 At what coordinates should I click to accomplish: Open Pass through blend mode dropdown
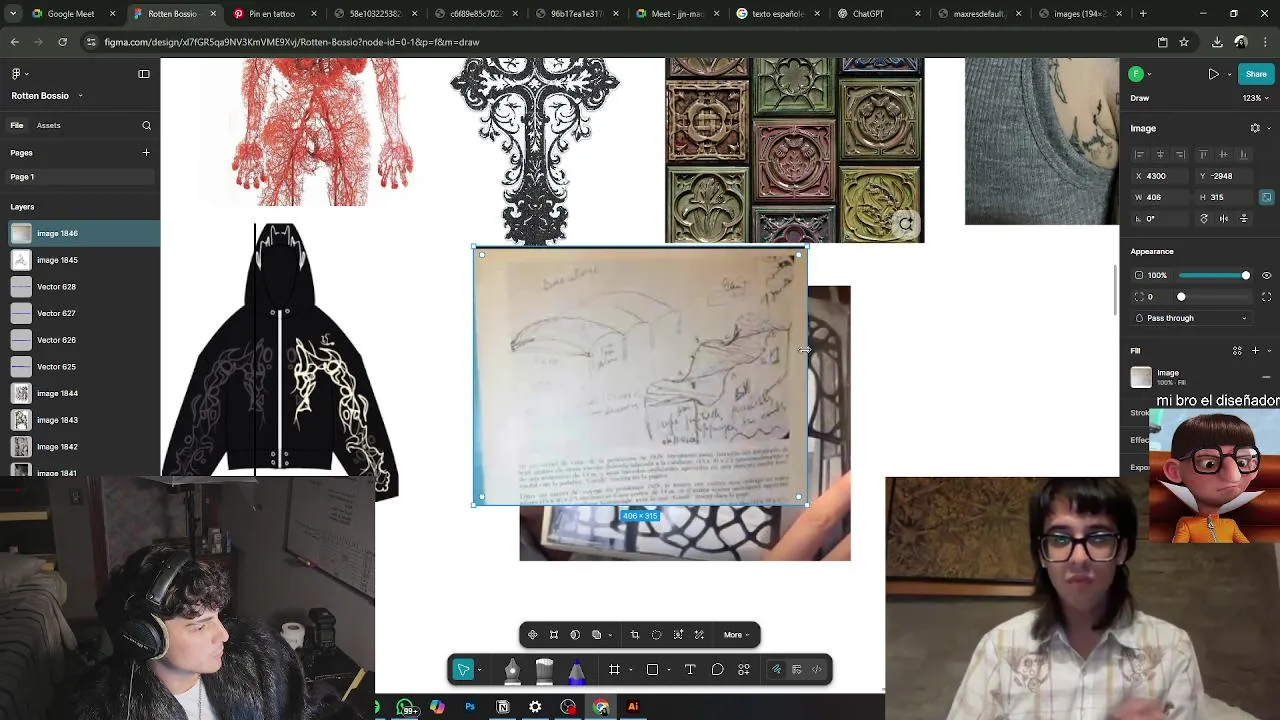coord(1192,318)
